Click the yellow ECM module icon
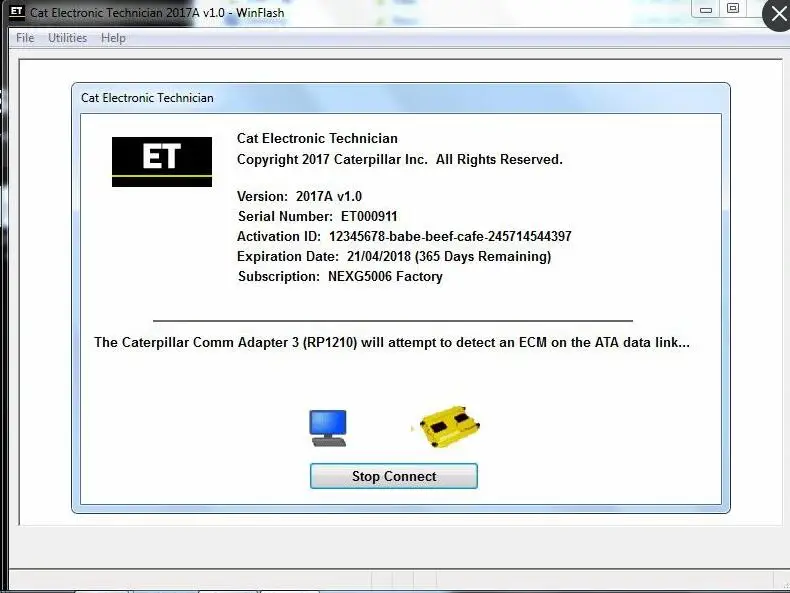790x593 pixels. pos(449,426)
